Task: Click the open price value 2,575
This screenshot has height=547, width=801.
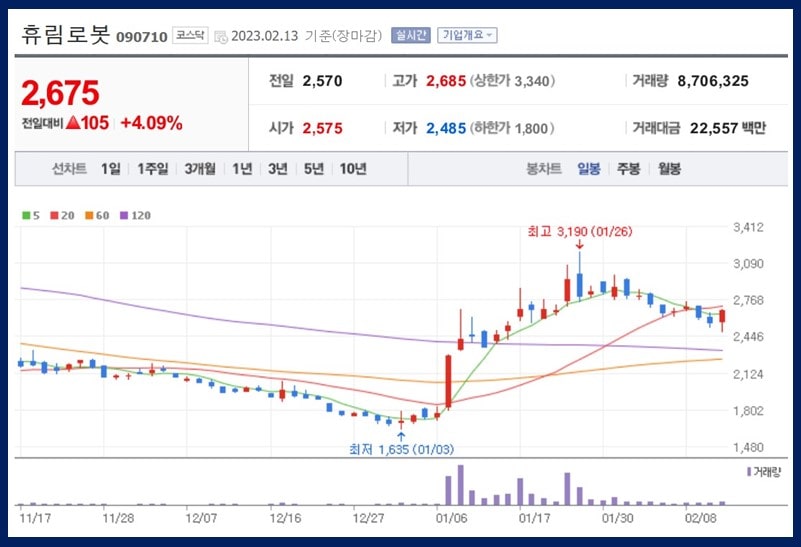Action: click(x=322, y=128)
